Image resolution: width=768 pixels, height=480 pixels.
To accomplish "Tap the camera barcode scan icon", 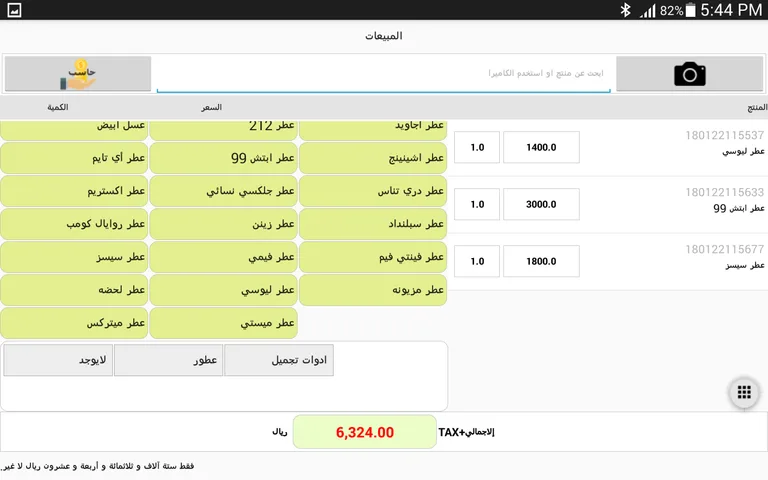I will click(x=689, y=74).
